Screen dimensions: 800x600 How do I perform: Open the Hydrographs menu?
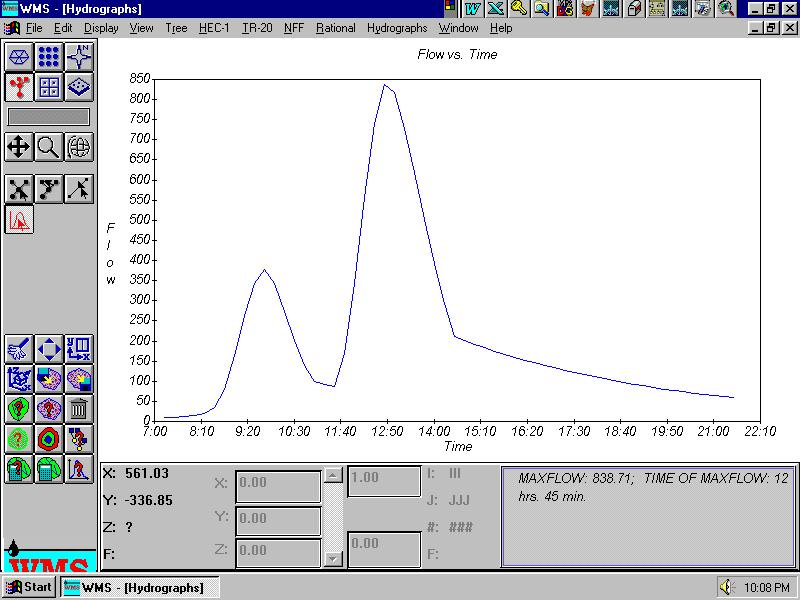pos(396,28)
